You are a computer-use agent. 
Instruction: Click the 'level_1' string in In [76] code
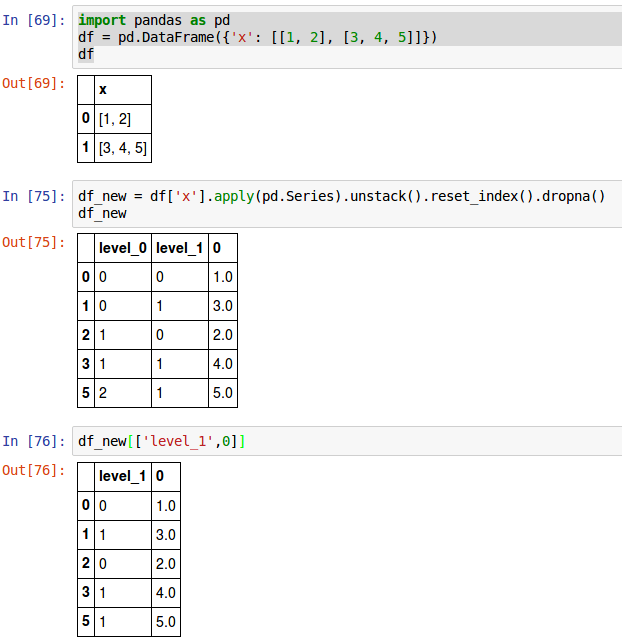(x=178, y=441)
